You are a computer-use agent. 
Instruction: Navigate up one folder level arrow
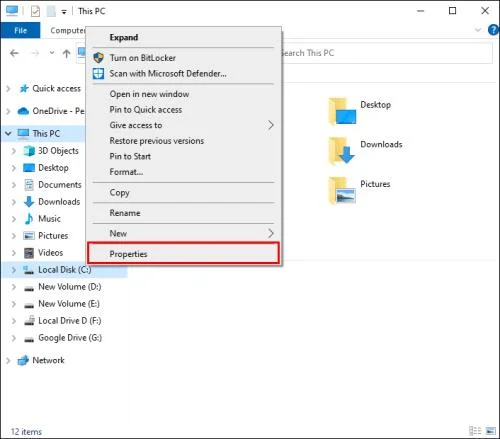[x=66, y=53]
